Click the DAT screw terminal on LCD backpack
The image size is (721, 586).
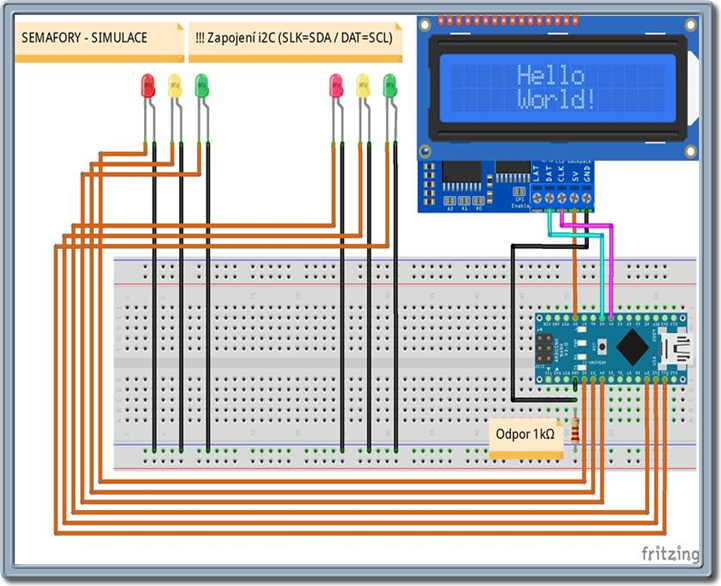tap(549, 198)
